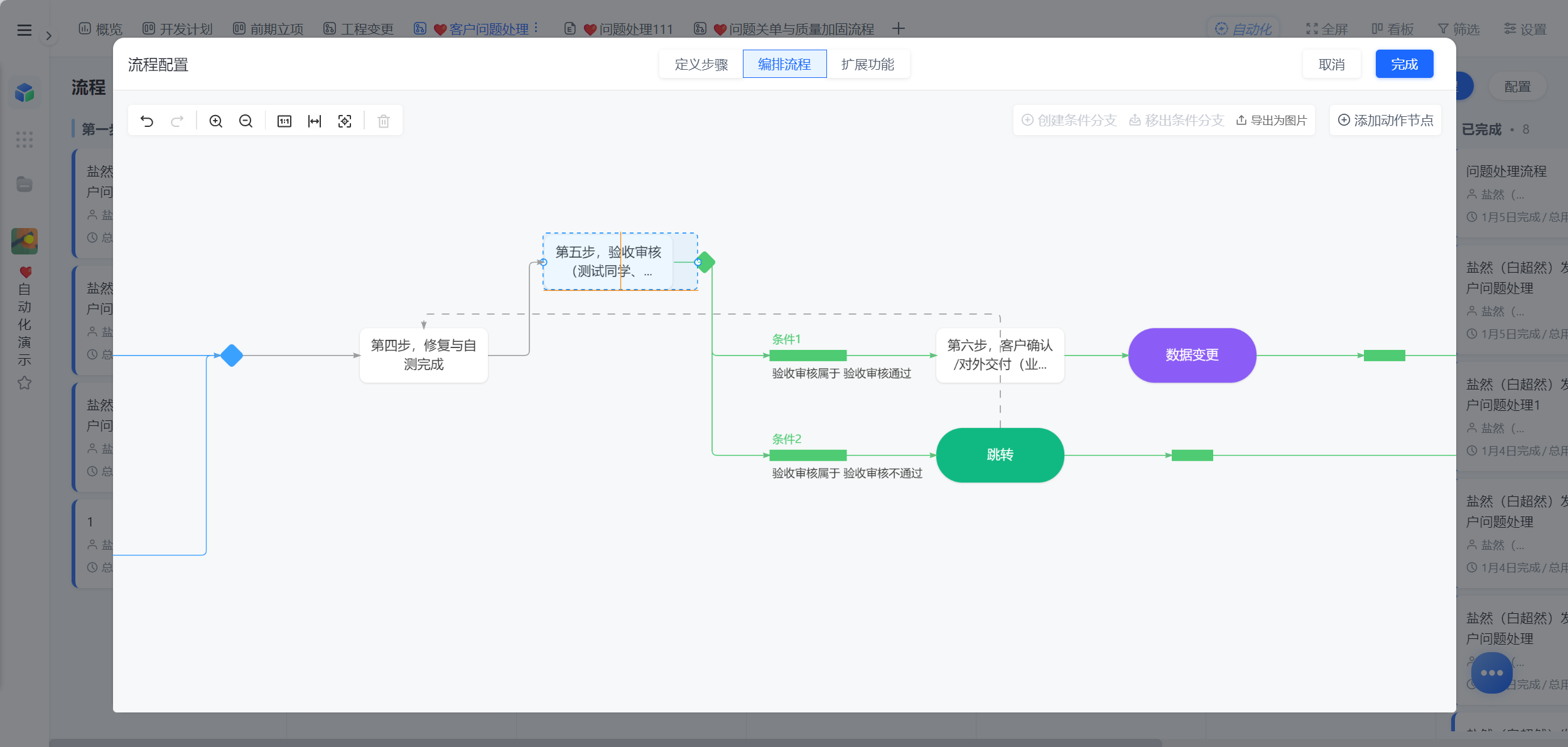Select the 编排流程 tab
The image size is (1568, 747).
pyautogui.click(x=784, y=64)
